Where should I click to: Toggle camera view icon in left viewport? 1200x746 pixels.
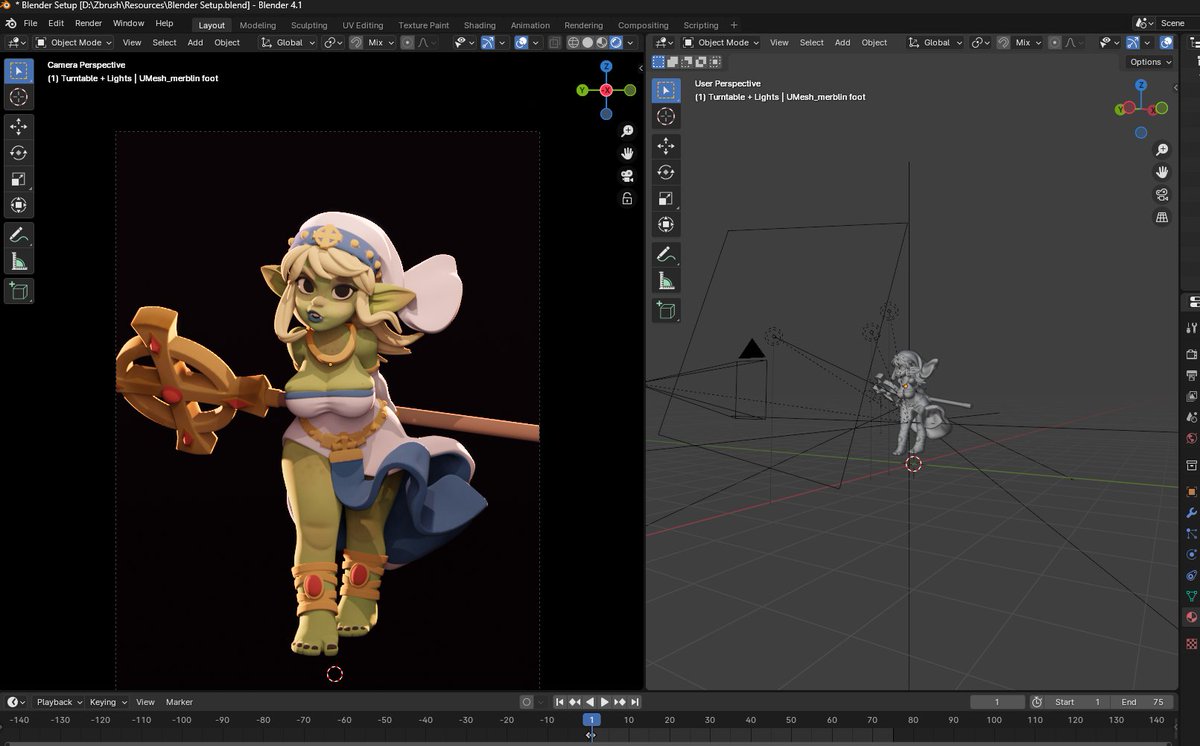[x=627, y=176]
